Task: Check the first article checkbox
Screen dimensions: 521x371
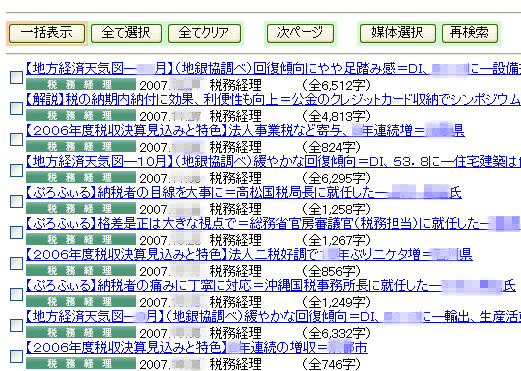Action: coord(16,77)
